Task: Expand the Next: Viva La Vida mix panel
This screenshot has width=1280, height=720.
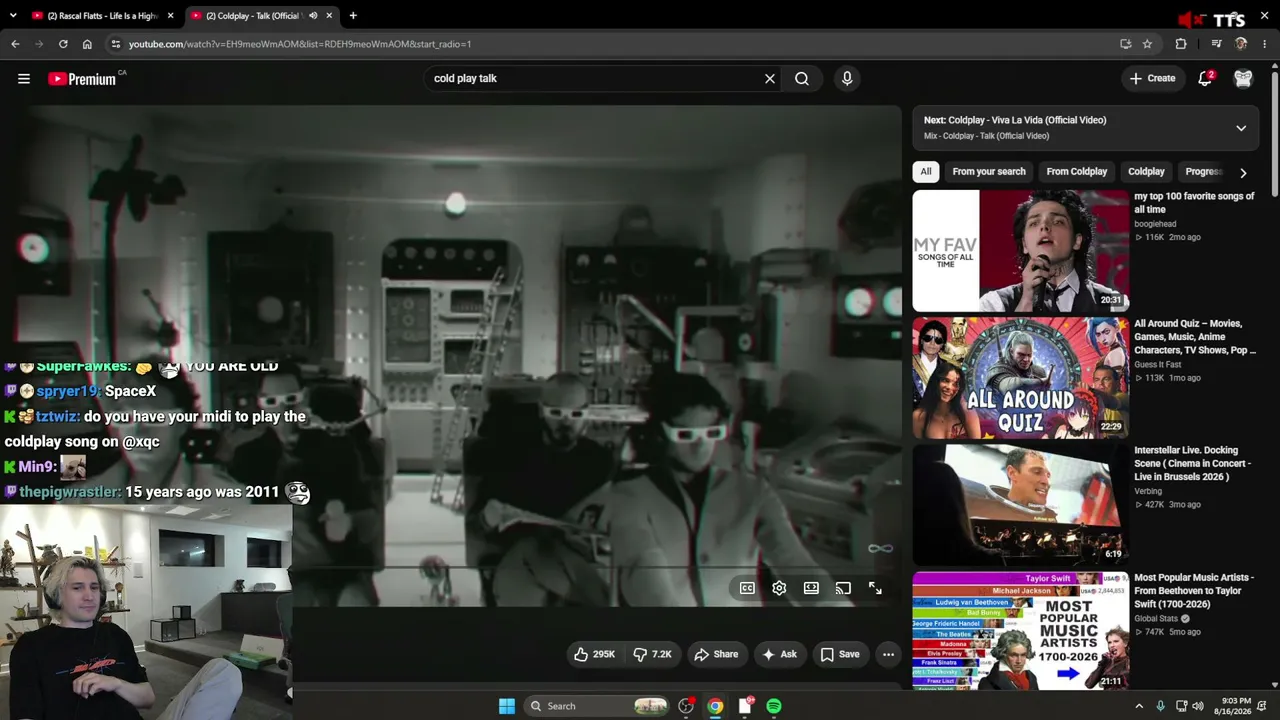Action: click(x=1241, y=128)
